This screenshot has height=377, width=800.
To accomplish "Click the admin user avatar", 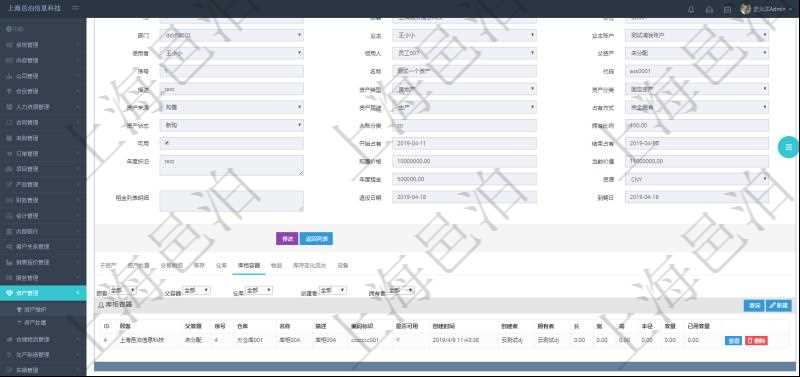I will click(x=745, y=9).
